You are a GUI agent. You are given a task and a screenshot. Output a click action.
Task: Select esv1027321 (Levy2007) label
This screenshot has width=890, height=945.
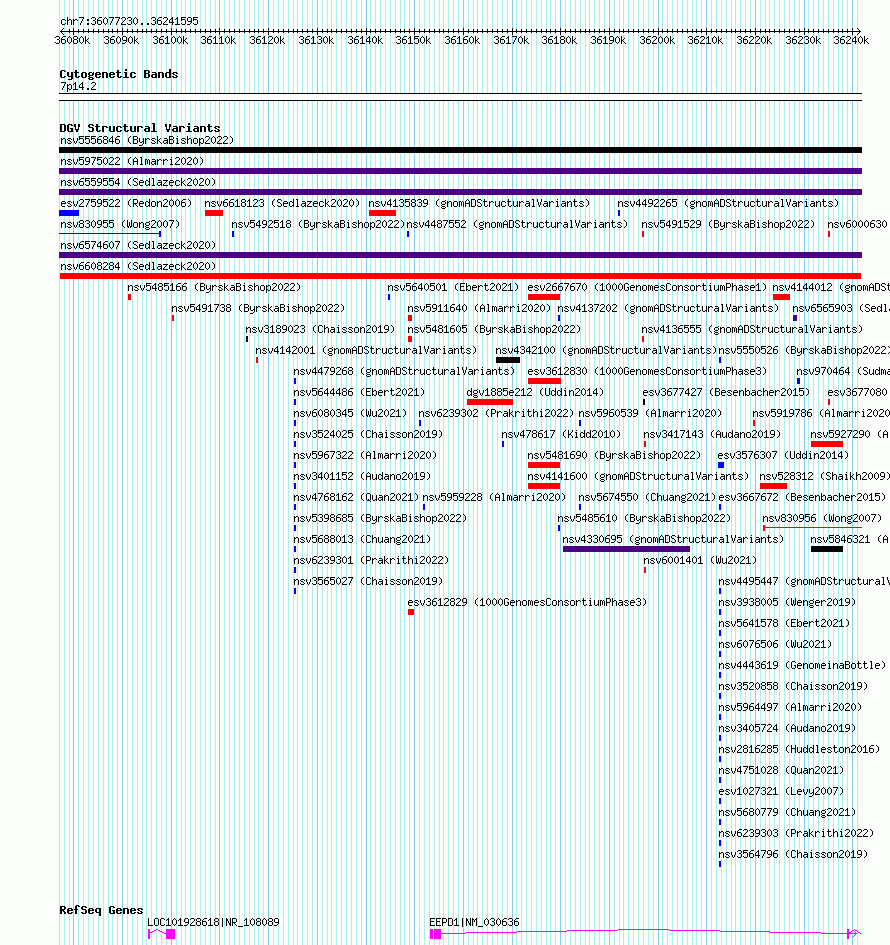tap(781, 792)
